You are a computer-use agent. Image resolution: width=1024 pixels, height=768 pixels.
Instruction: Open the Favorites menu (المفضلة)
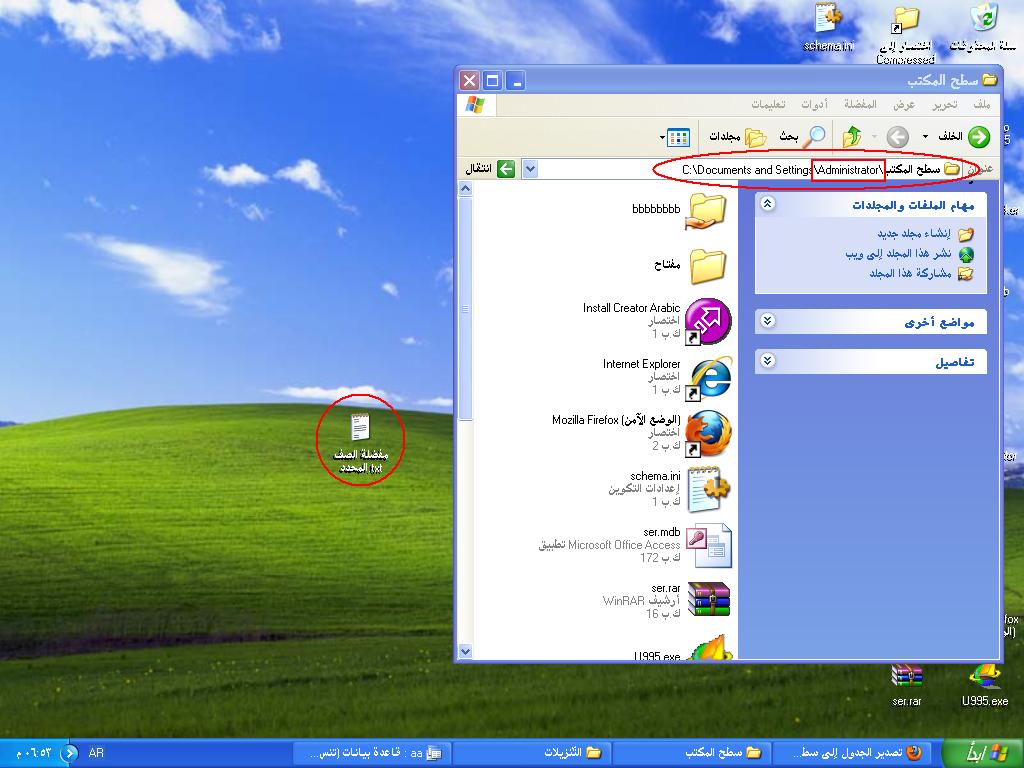pyautogui.click(x=860, y=104)
